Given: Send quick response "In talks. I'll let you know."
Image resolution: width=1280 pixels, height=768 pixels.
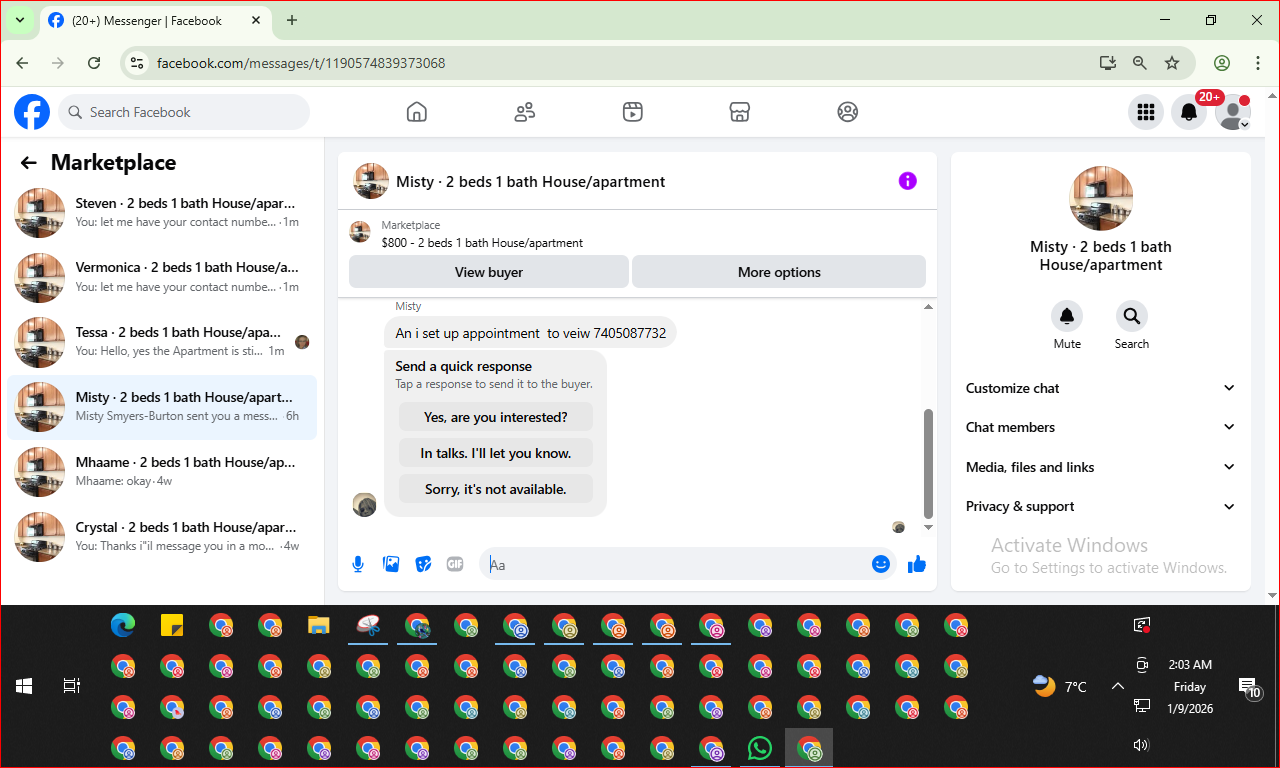Looking at the screenshot, I should click(496, 453).
